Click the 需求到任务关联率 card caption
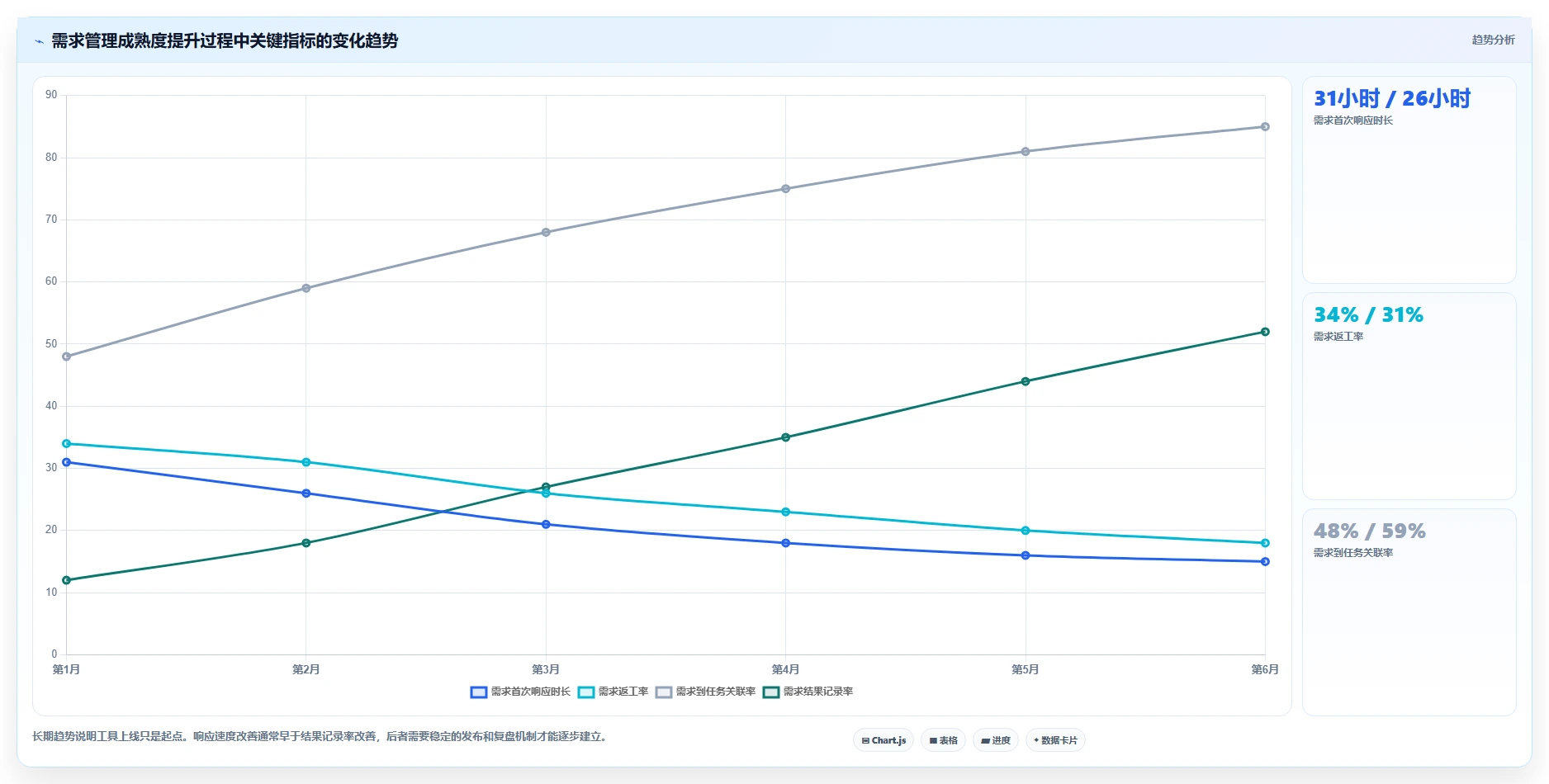The height and width of the screenshot is (784, 1549). tap(1353, 553)
